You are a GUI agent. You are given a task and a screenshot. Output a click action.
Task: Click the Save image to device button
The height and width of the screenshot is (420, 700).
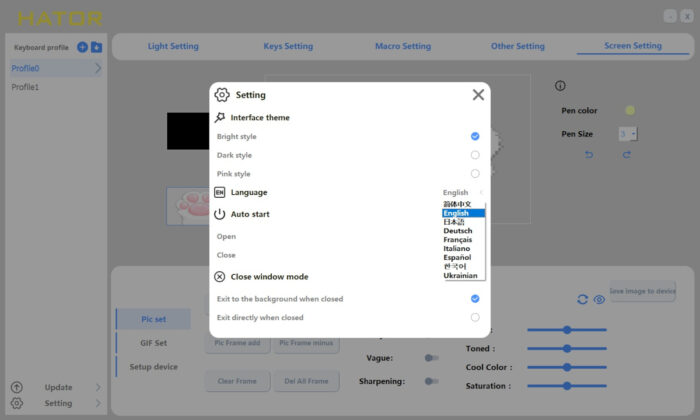(642, 291)
